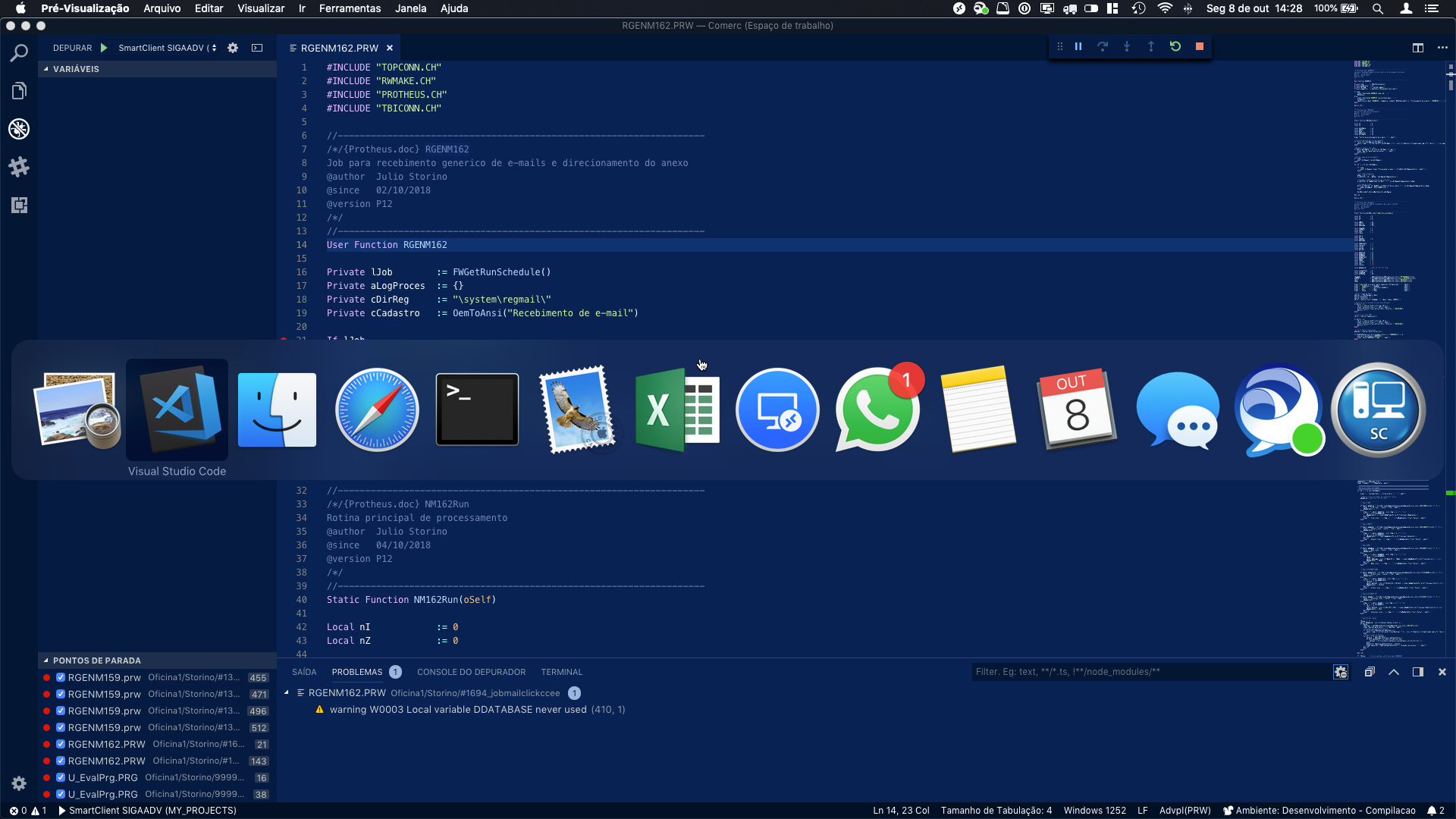Open the Ferramentas menu
Image resolution: width=1456 pixels, height=819 pixels.
(350, 8)
